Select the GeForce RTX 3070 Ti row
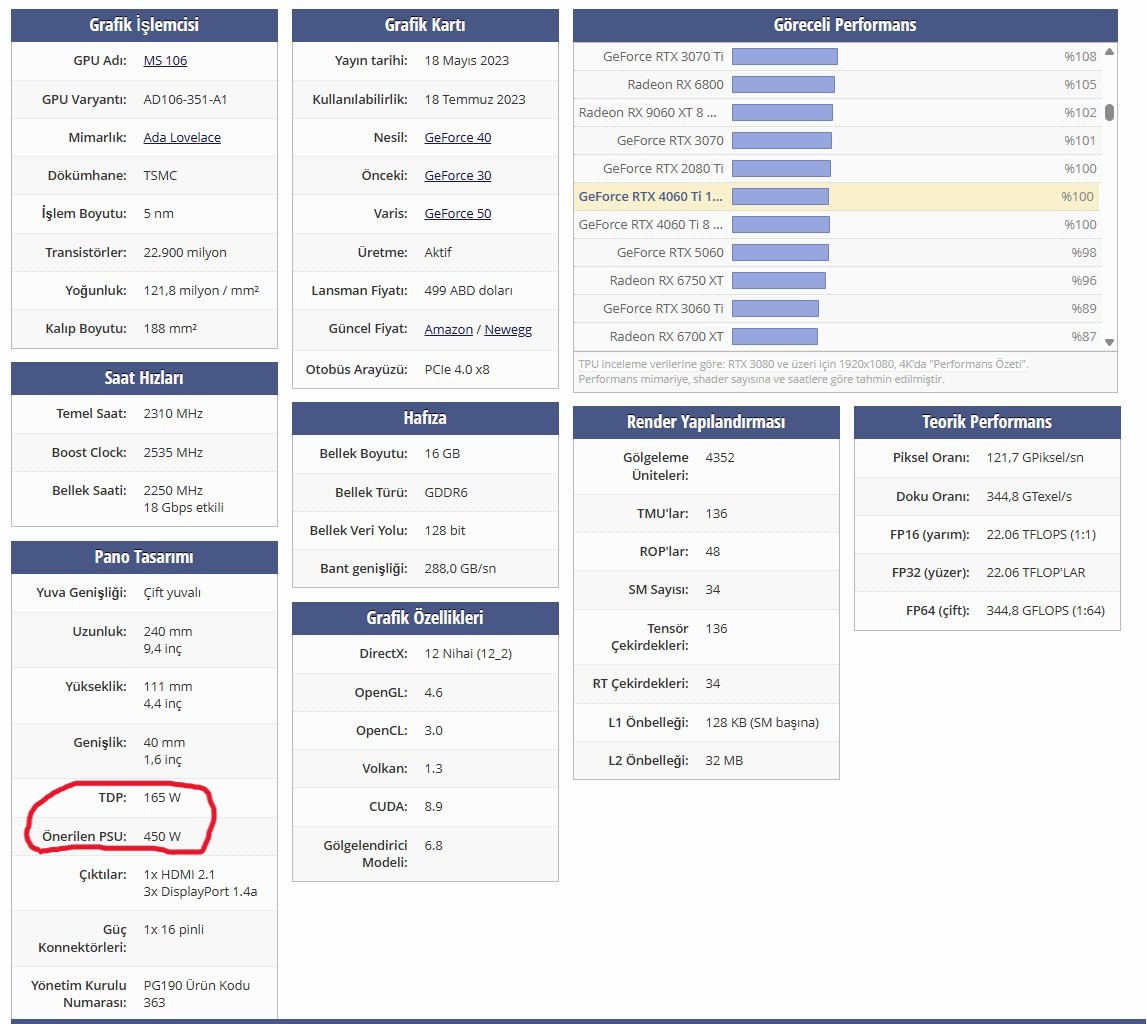The image size is (1147, 1024). [836, 56]
